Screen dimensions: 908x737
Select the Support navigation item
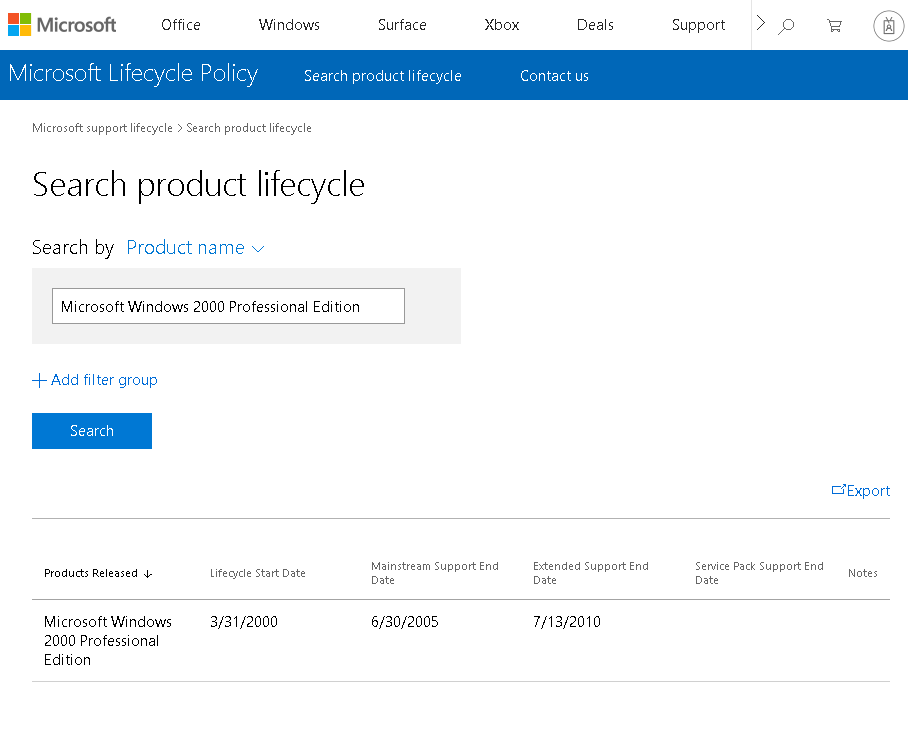click(x=698, y=25)
